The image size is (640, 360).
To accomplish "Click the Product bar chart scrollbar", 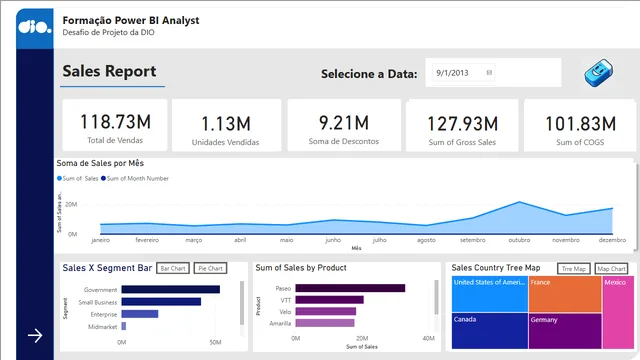I will coord(436,298).
